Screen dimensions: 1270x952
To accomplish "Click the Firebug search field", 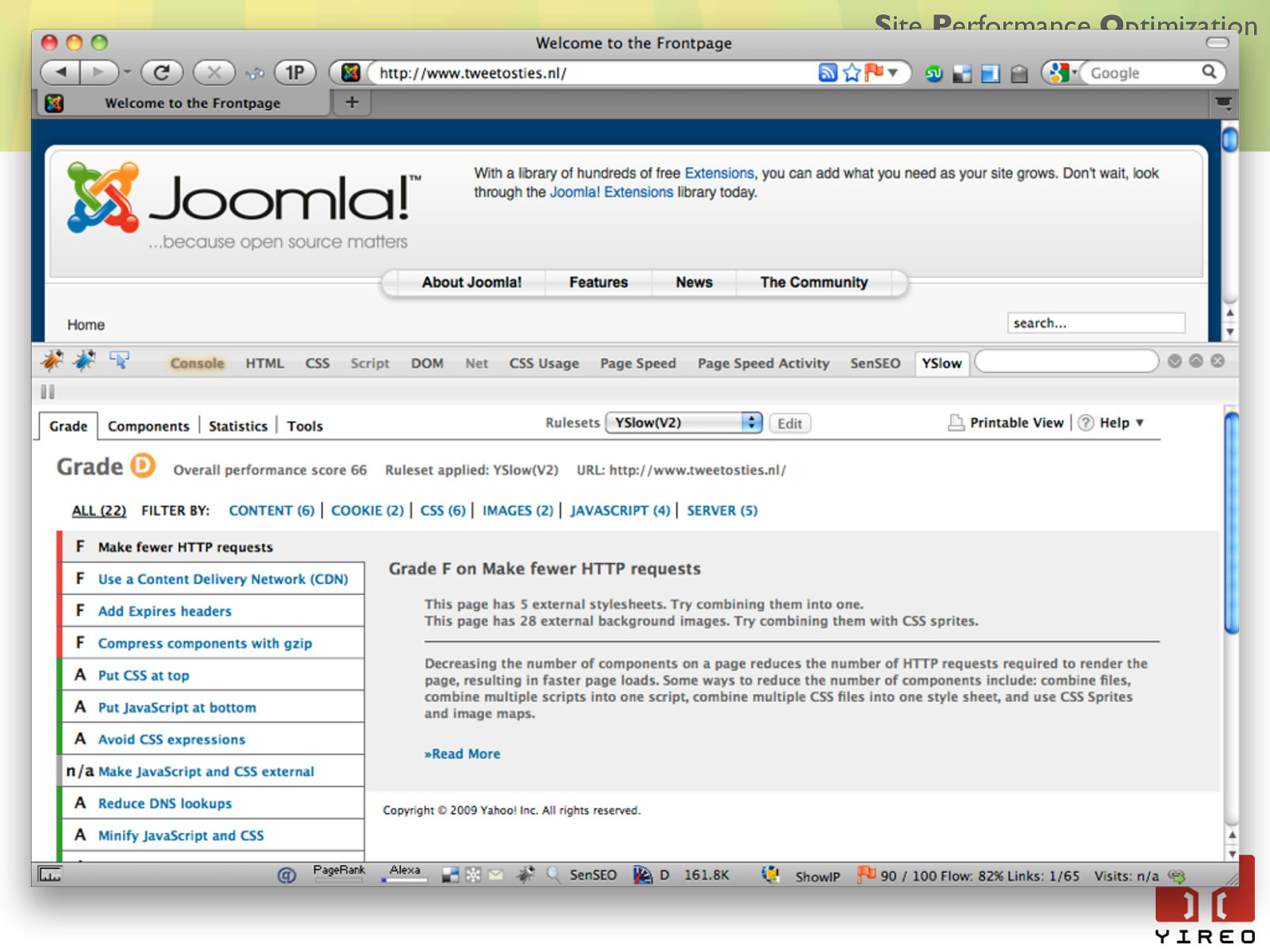I will click(1066, 362).
